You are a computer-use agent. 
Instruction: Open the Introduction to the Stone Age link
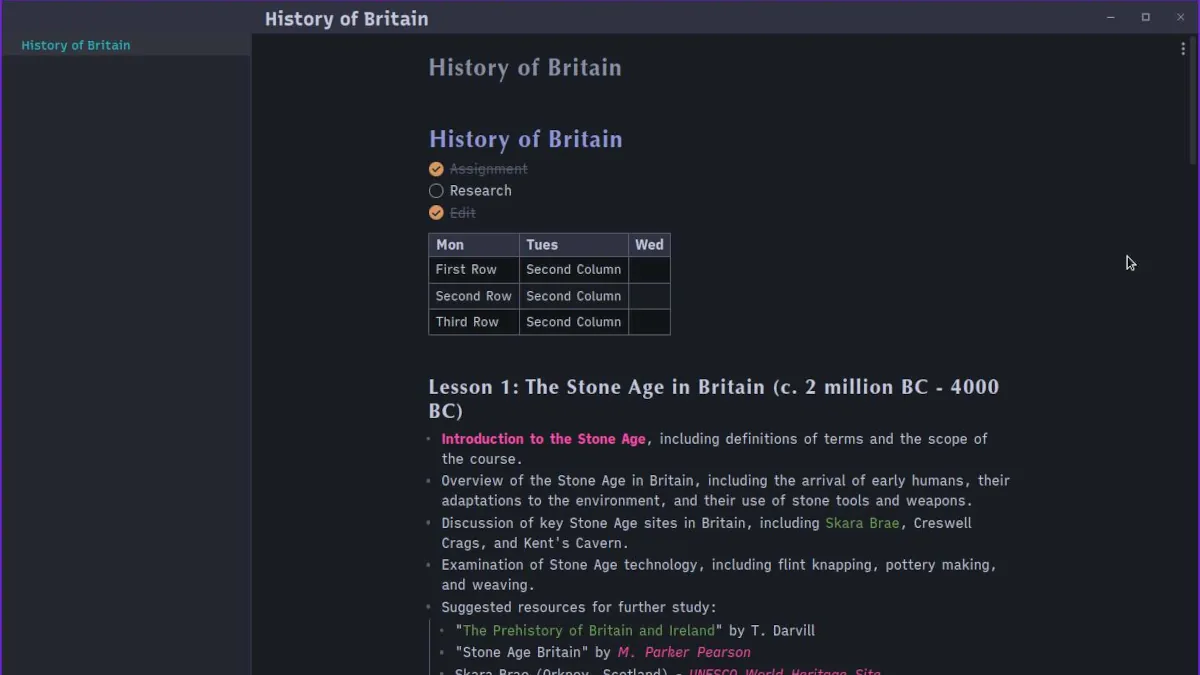pyautogui.click(x=544, y=439)
